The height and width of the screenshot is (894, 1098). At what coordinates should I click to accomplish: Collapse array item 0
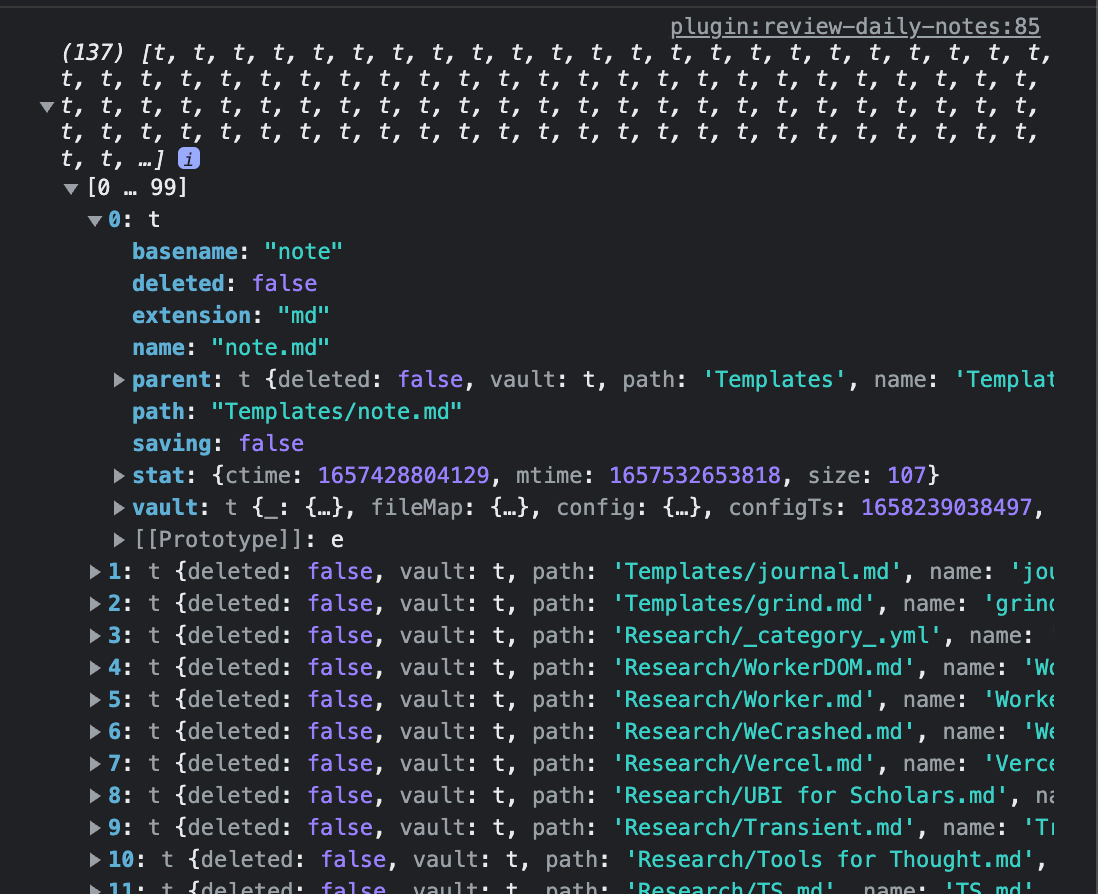(x=95, y=220)
